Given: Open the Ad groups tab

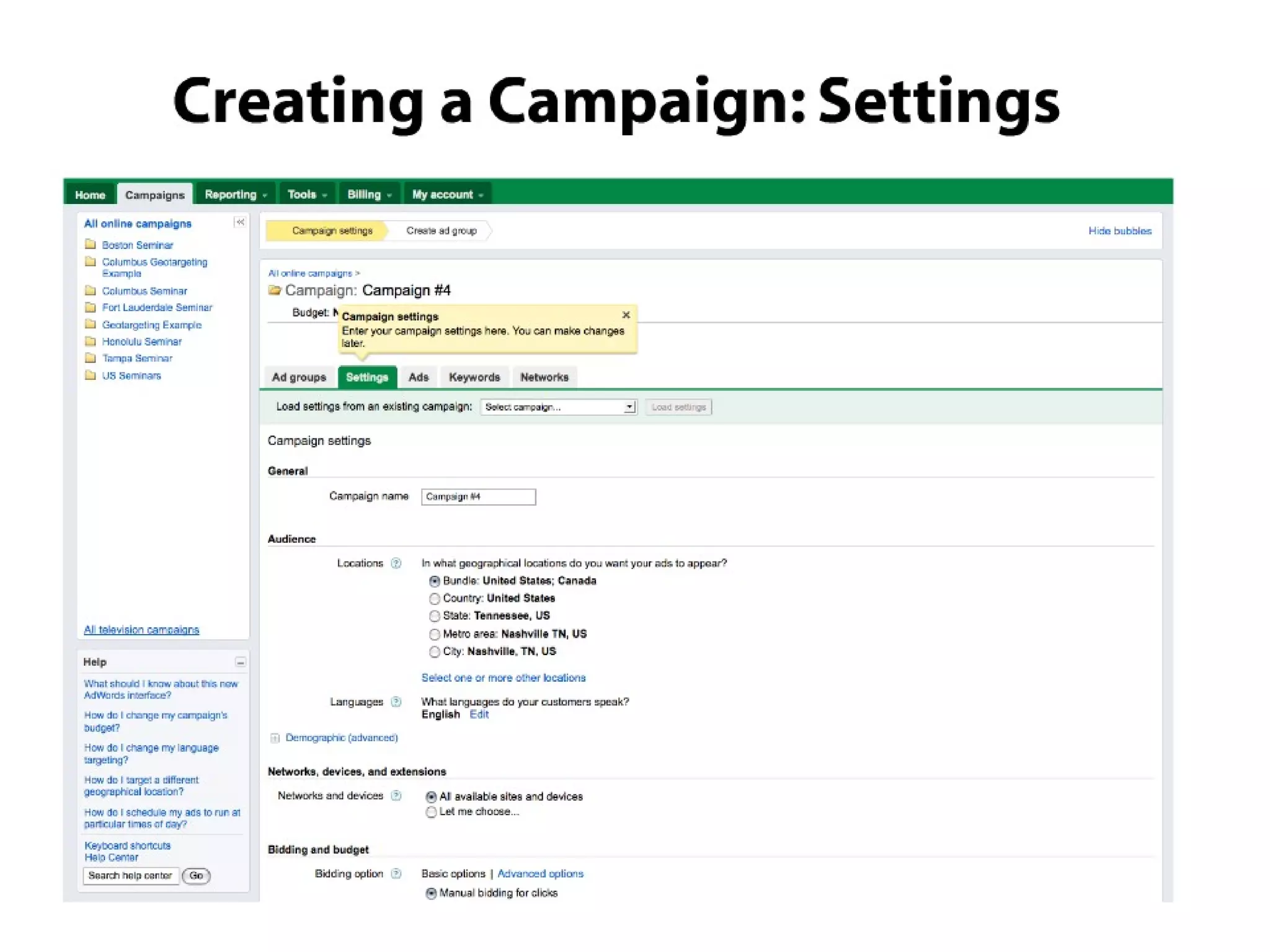Looking at the screenshot, I should click(299, 377).
